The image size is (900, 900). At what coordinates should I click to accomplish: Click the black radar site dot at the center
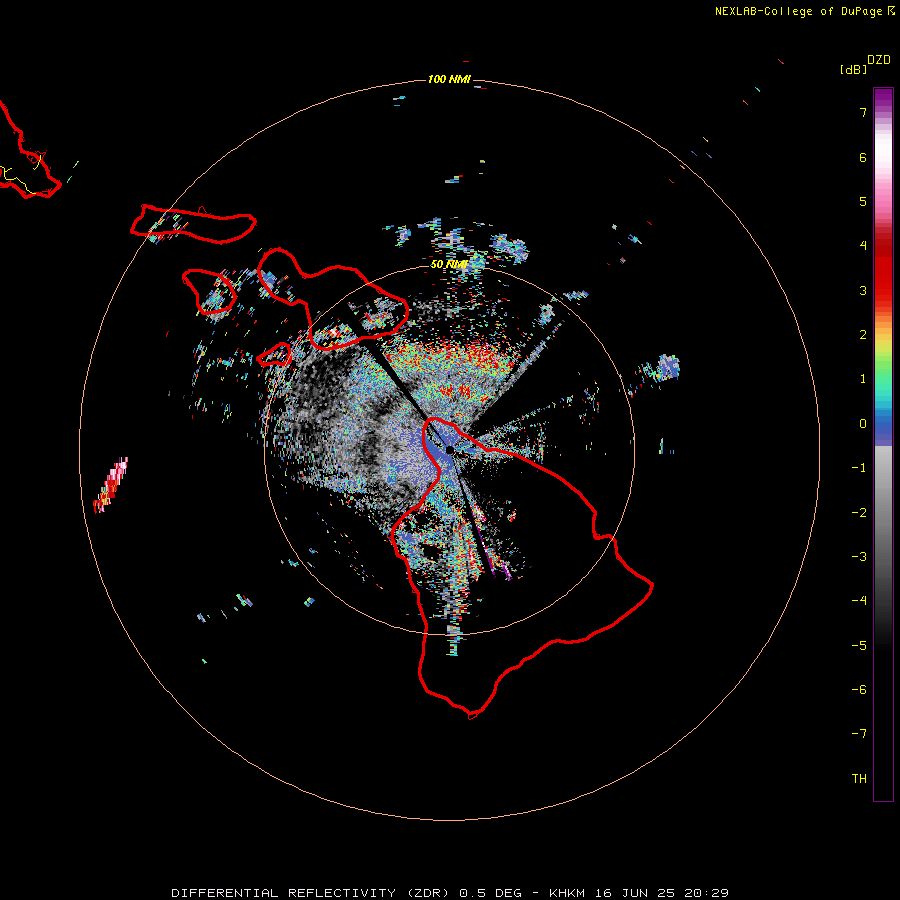[449, 449]
